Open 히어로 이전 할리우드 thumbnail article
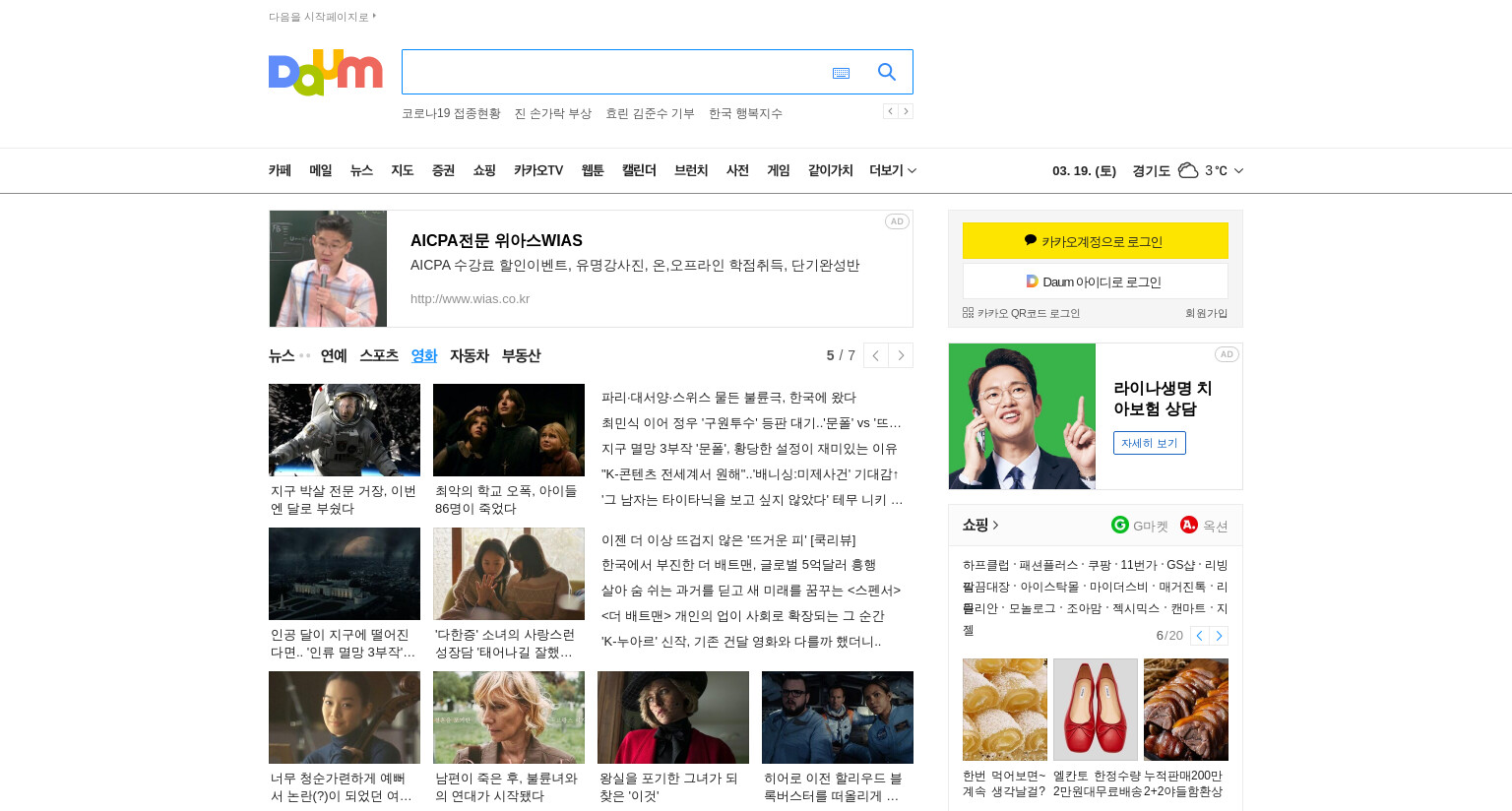 point(838,717)
